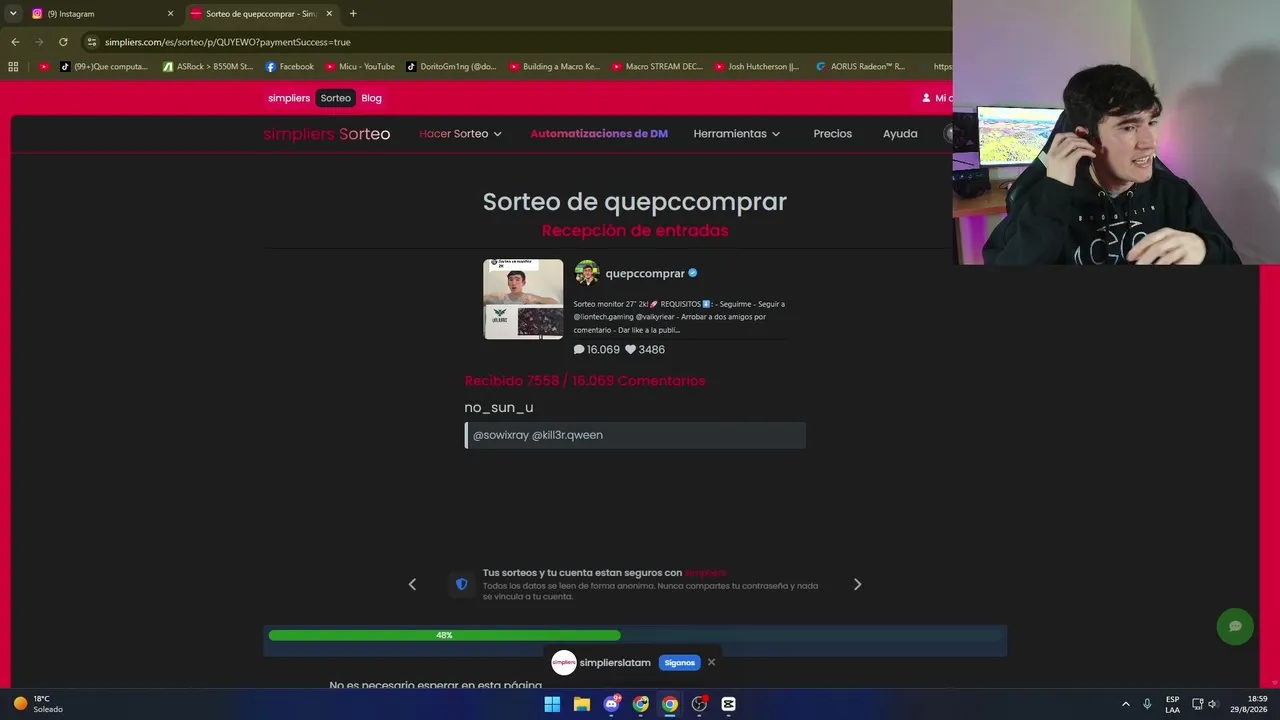The image size is (1280, 720).
Task: Open the Windows Start menu
Action: coord(552,704)
